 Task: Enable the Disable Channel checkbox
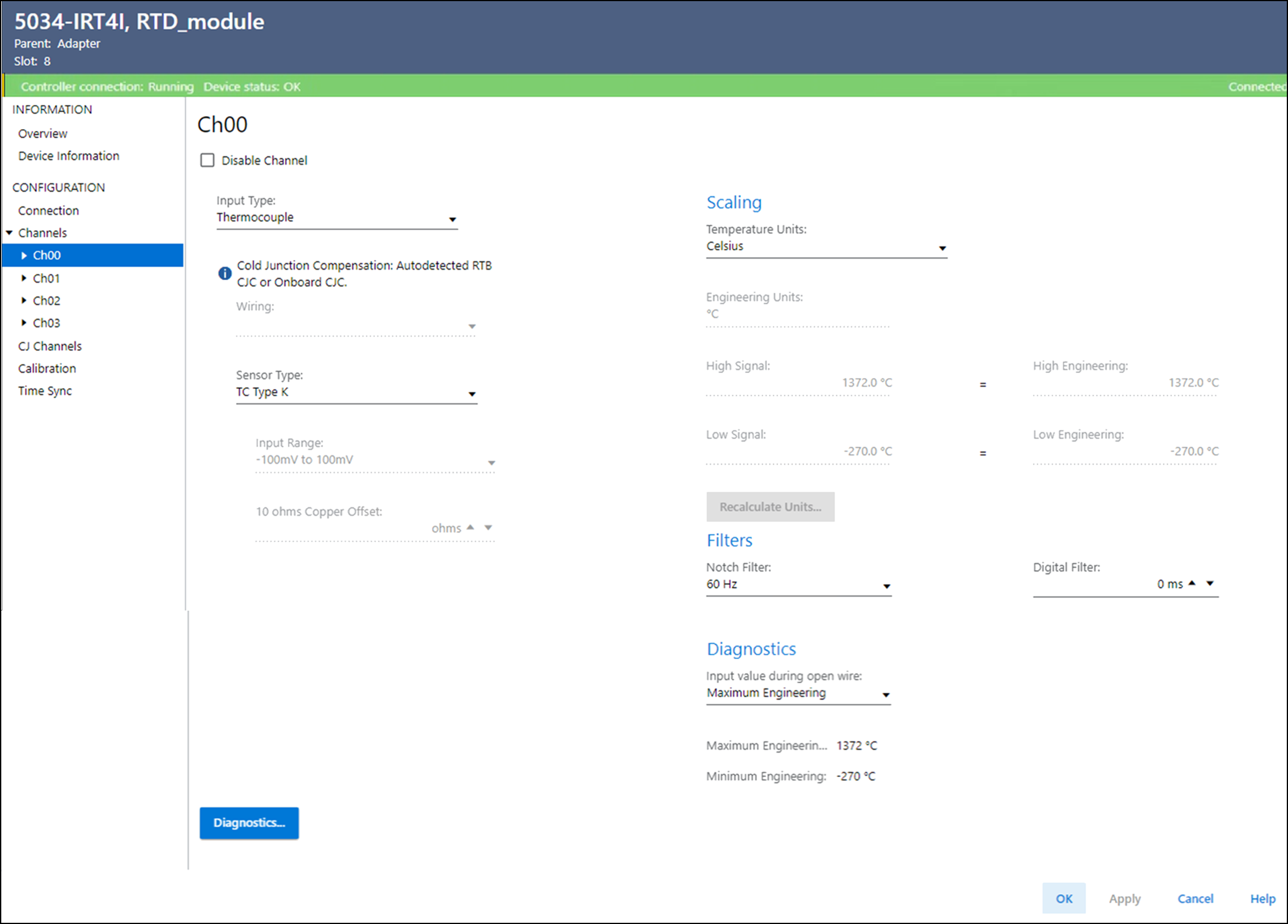[207, 160]
